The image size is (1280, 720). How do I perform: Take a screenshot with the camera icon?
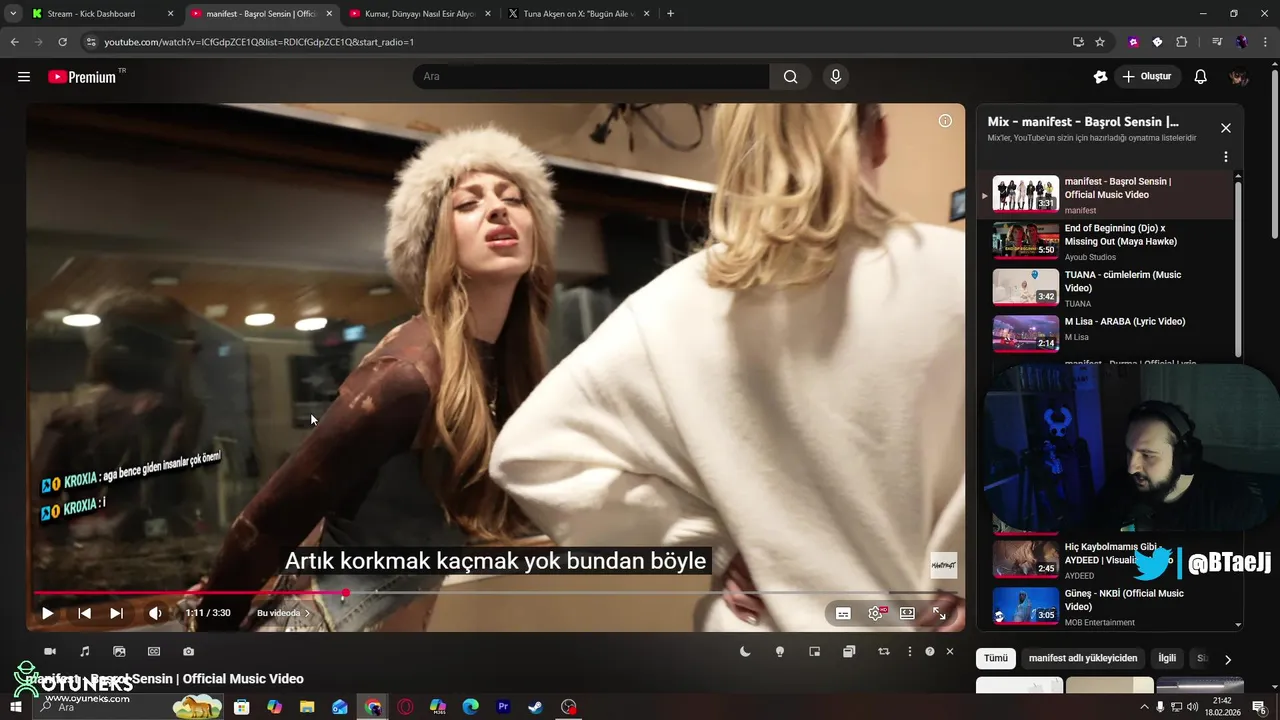tap(189, 651)
